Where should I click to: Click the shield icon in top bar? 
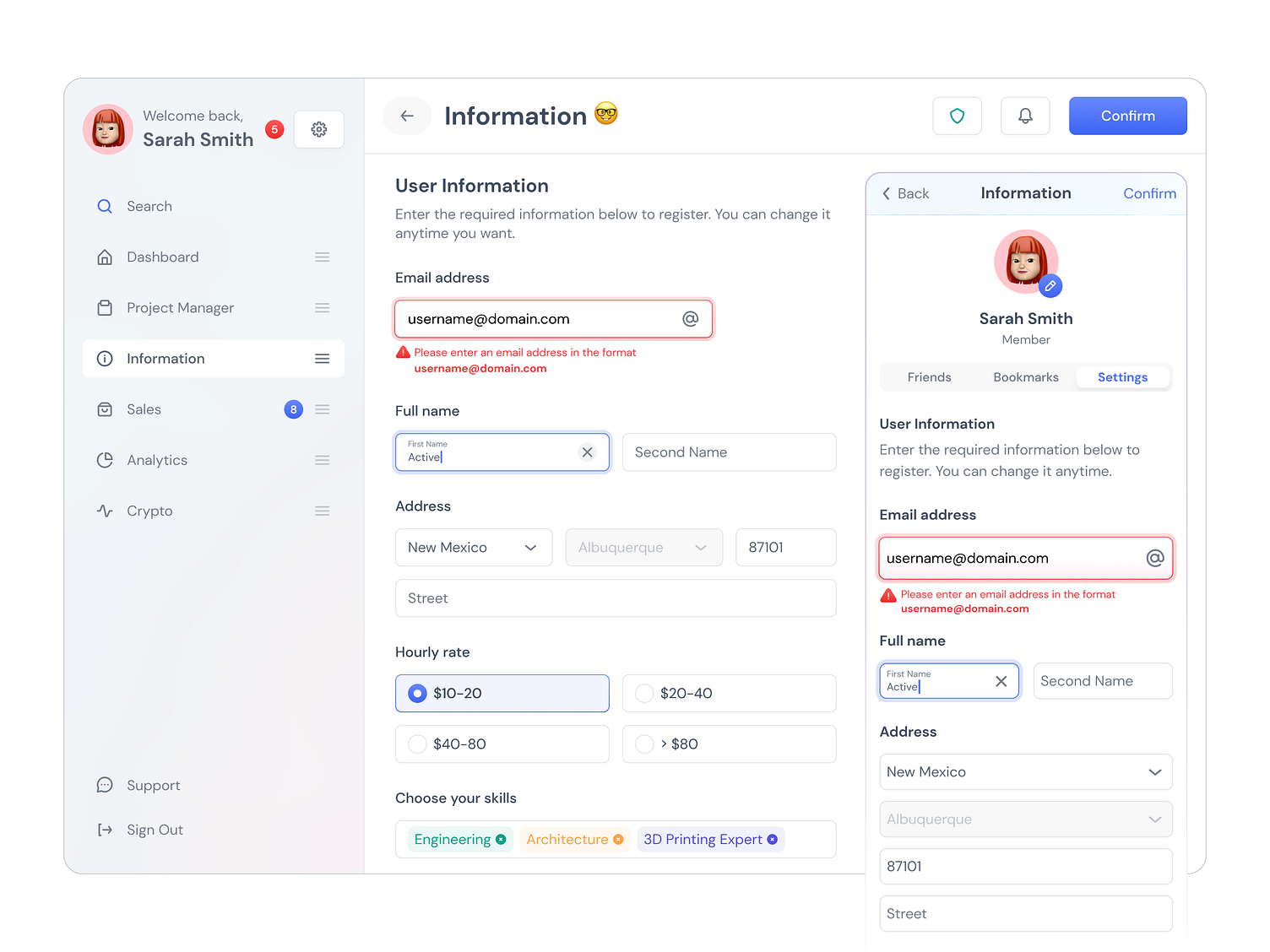(957, 116)
